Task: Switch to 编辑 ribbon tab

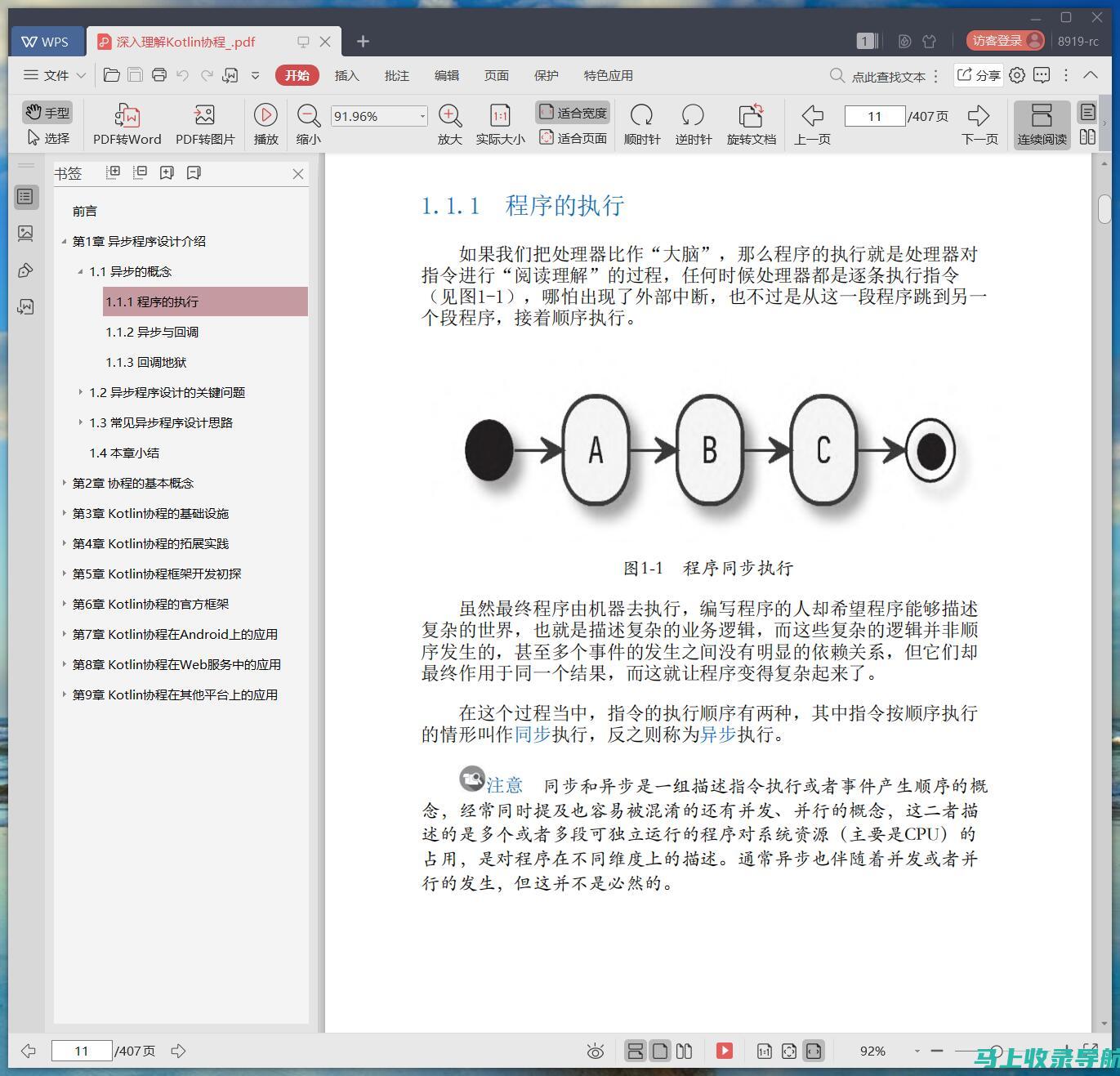Action: pyautogui.click(x=446, y=75)
